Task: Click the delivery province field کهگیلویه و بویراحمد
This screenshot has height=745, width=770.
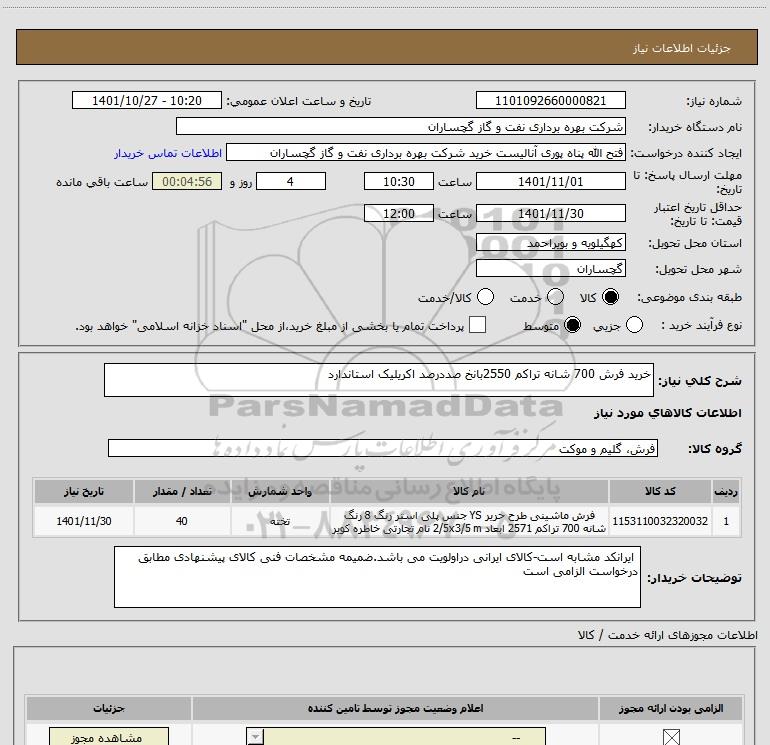Action: click(x=550, y=243)
